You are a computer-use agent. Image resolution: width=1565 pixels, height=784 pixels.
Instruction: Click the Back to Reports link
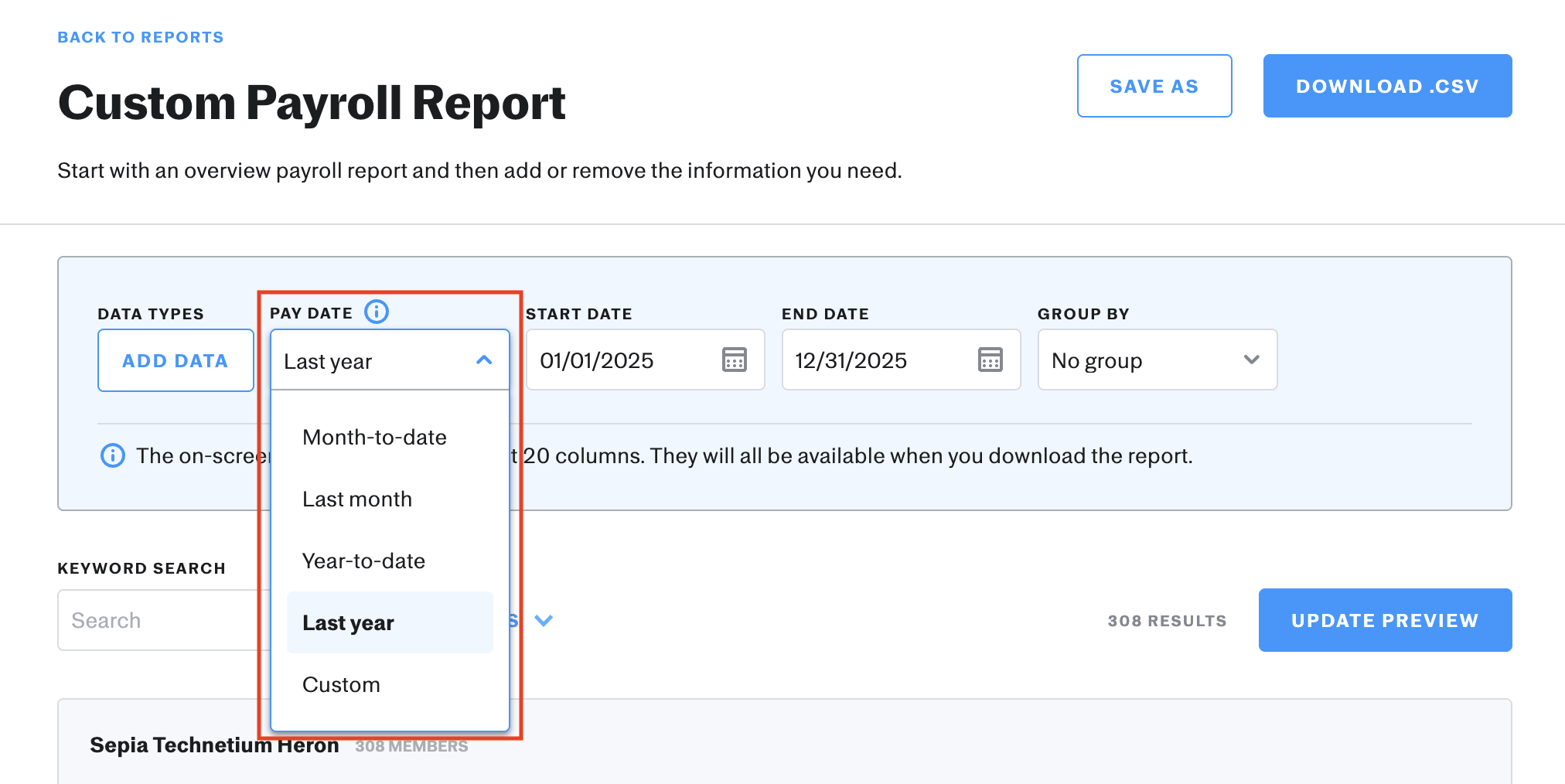tap(141, 37)
